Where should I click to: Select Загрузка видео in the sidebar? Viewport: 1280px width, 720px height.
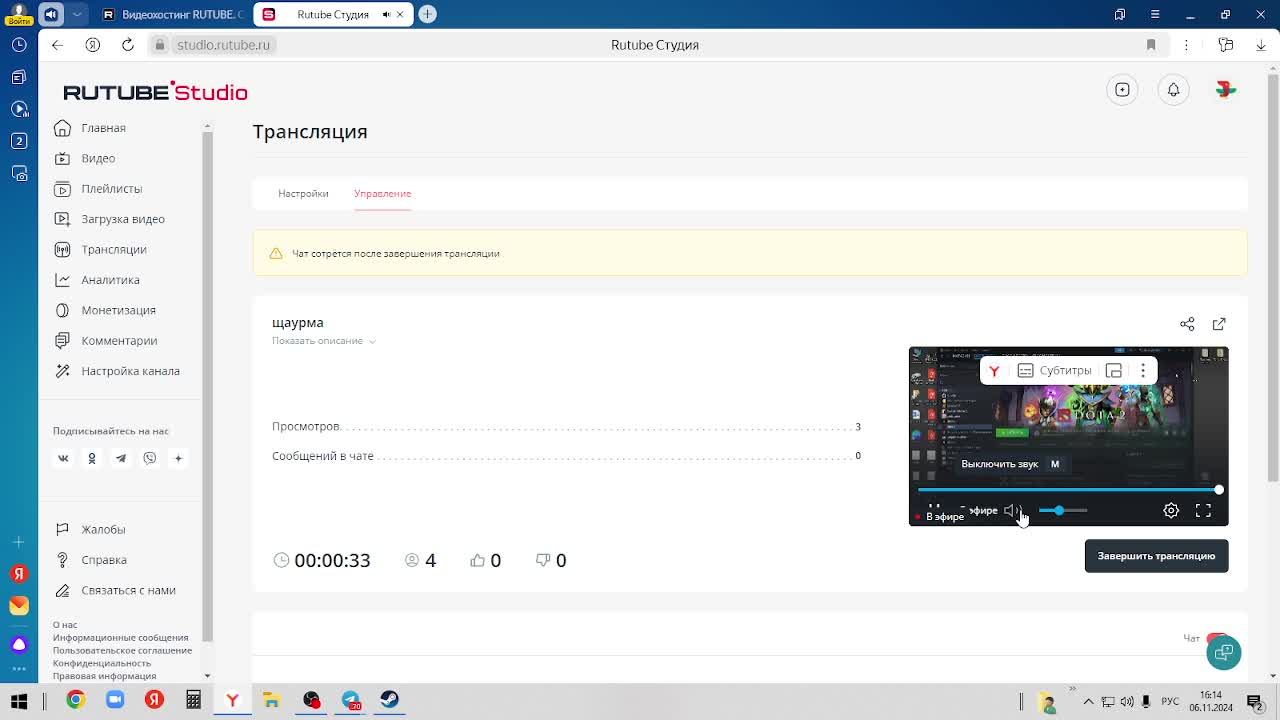pyautogui.click(x=109, y=219)
